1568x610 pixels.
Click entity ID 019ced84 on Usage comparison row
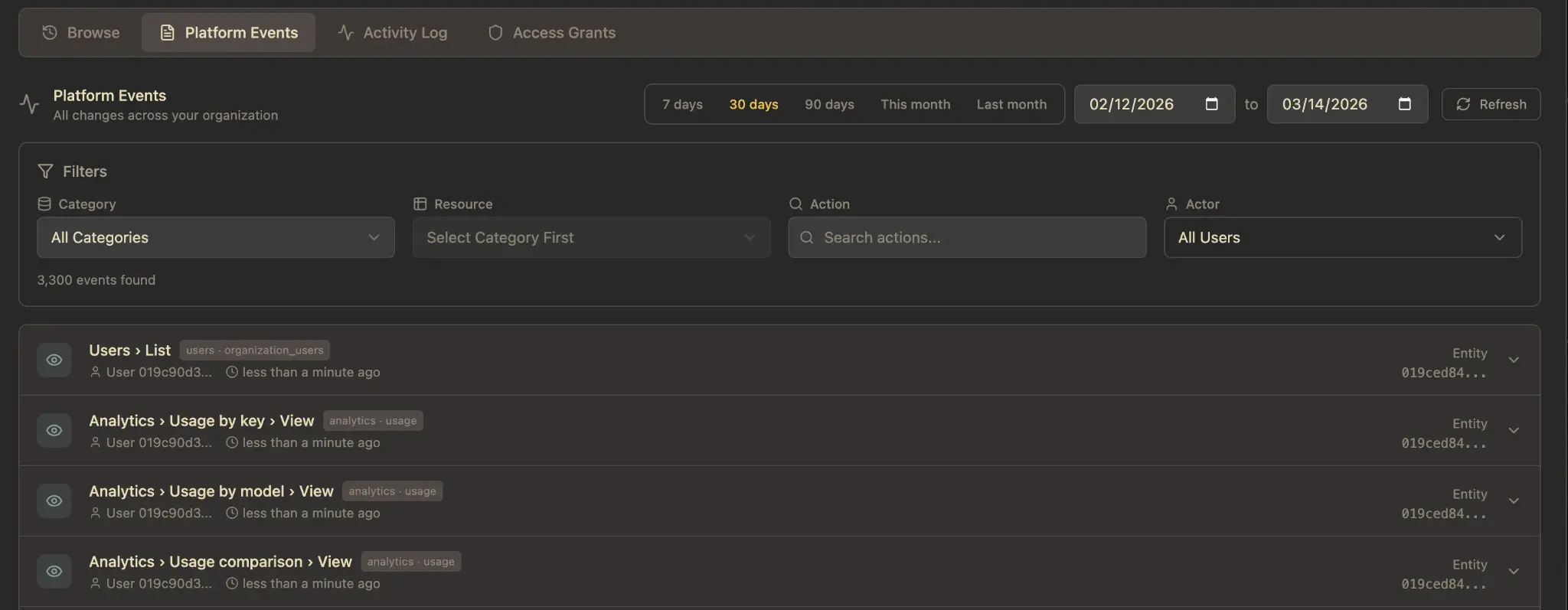point(1444,584)
